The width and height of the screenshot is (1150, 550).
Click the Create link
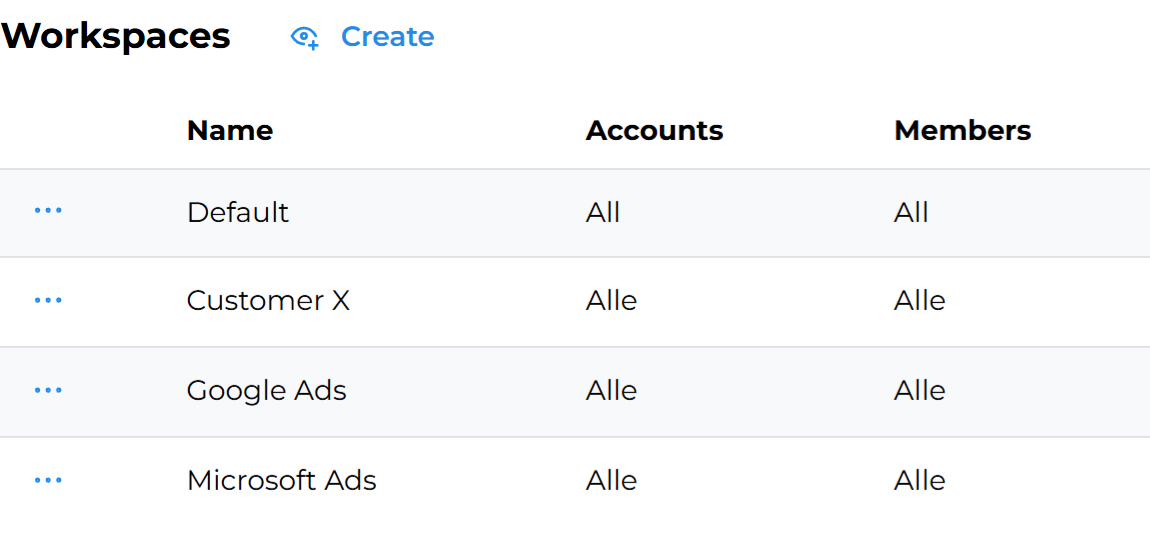pyautogui.click(x=387, y=37)
